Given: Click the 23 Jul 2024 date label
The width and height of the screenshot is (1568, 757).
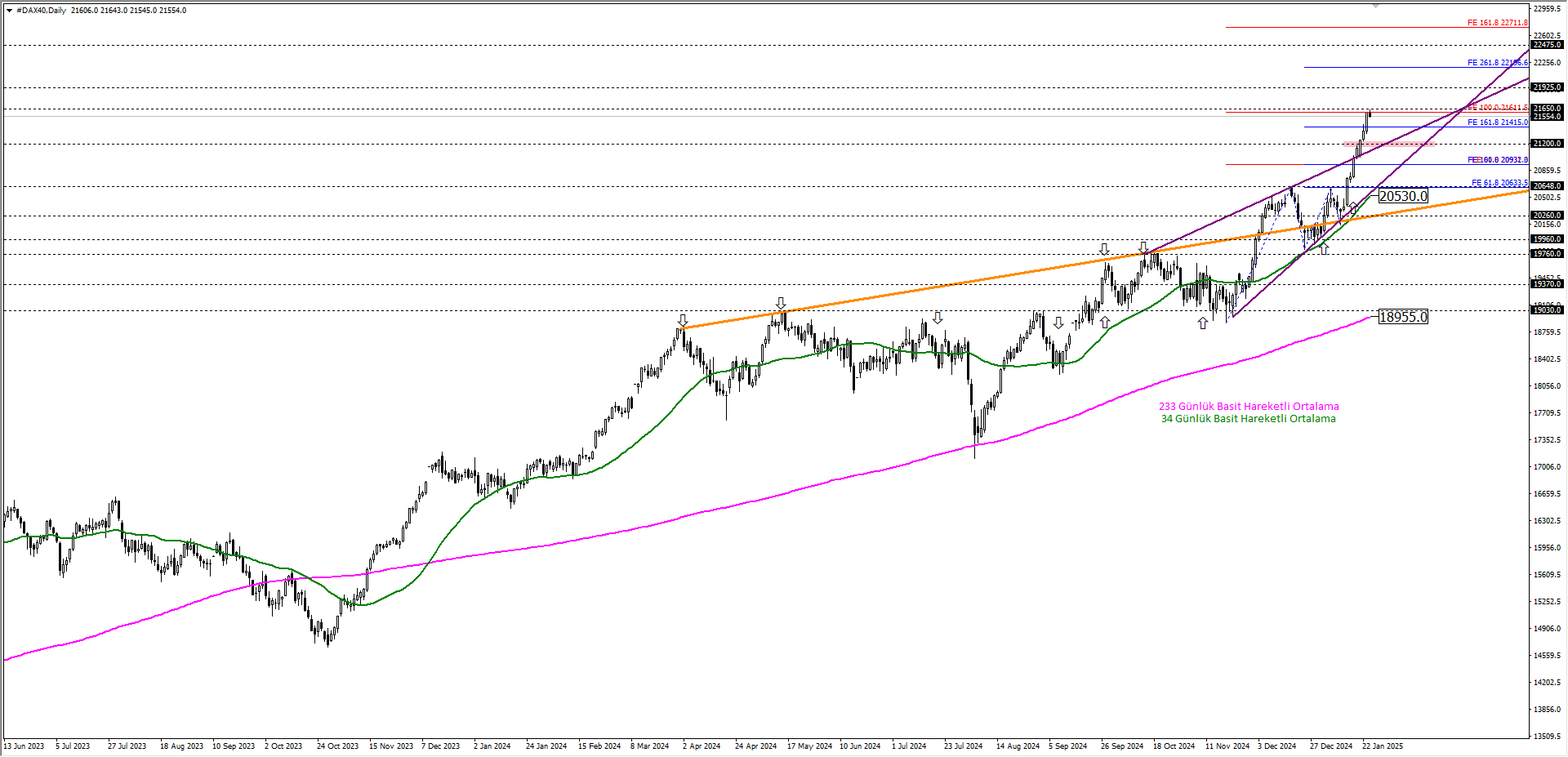Looking at the screenshot, I should [x=963, y=746].
